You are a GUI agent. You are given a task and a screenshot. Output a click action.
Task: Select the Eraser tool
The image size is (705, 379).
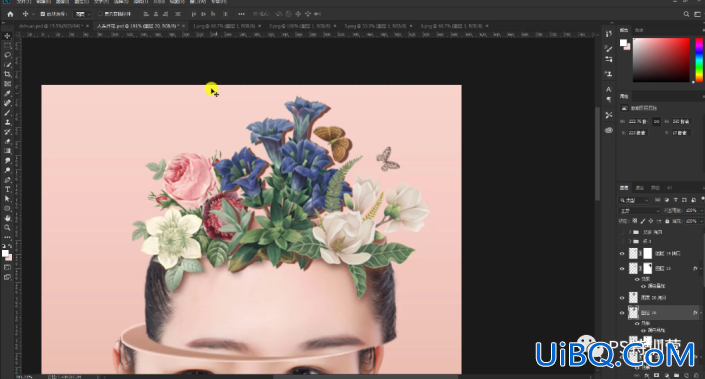coord(7,142)
